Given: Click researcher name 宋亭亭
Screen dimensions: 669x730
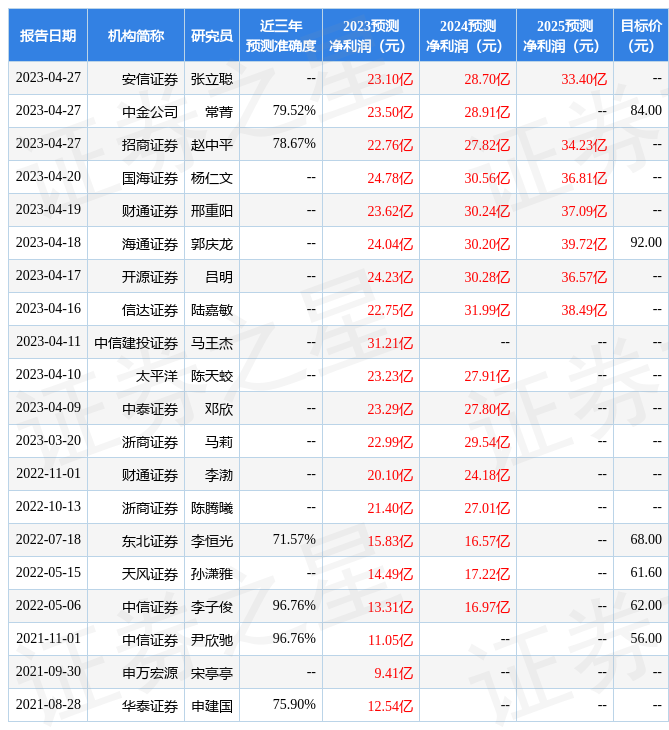Looking at the screenshot, I should tap(212, 673).
